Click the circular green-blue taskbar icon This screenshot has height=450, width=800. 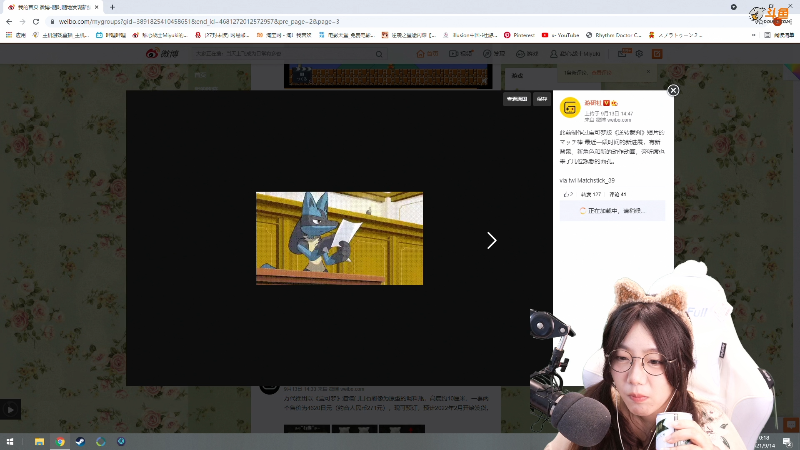click(x=101, y=441)
